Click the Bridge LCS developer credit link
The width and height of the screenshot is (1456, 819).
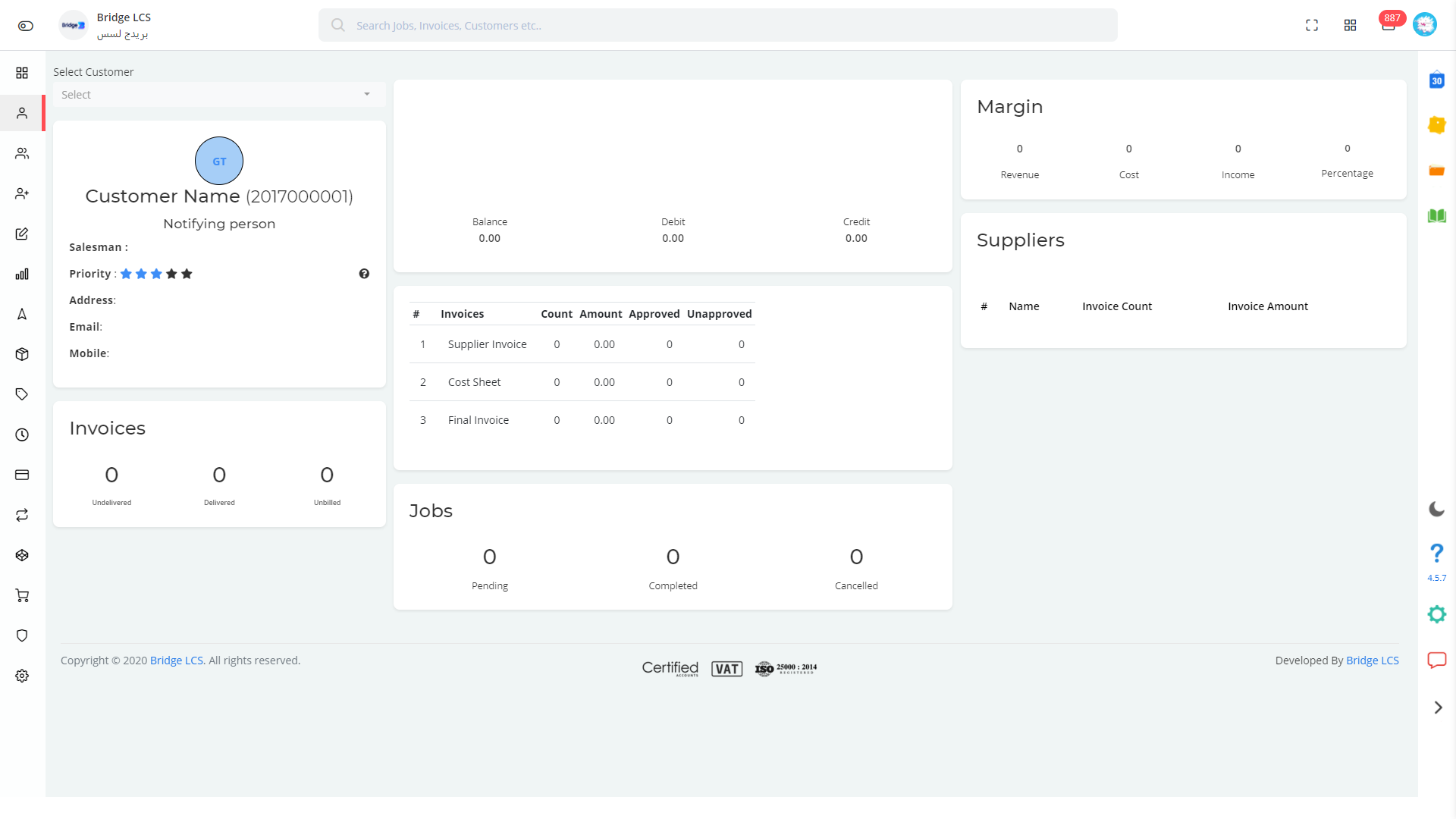[1372, 660]
